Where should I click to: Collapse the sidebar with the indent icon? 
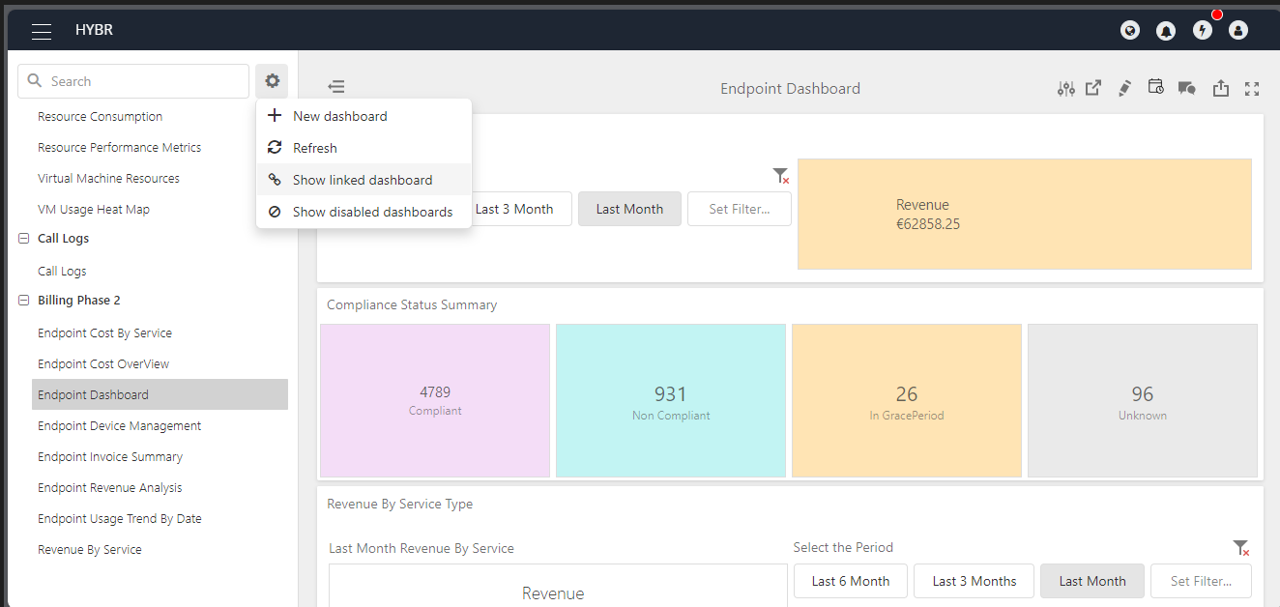(x=336, y=88)
